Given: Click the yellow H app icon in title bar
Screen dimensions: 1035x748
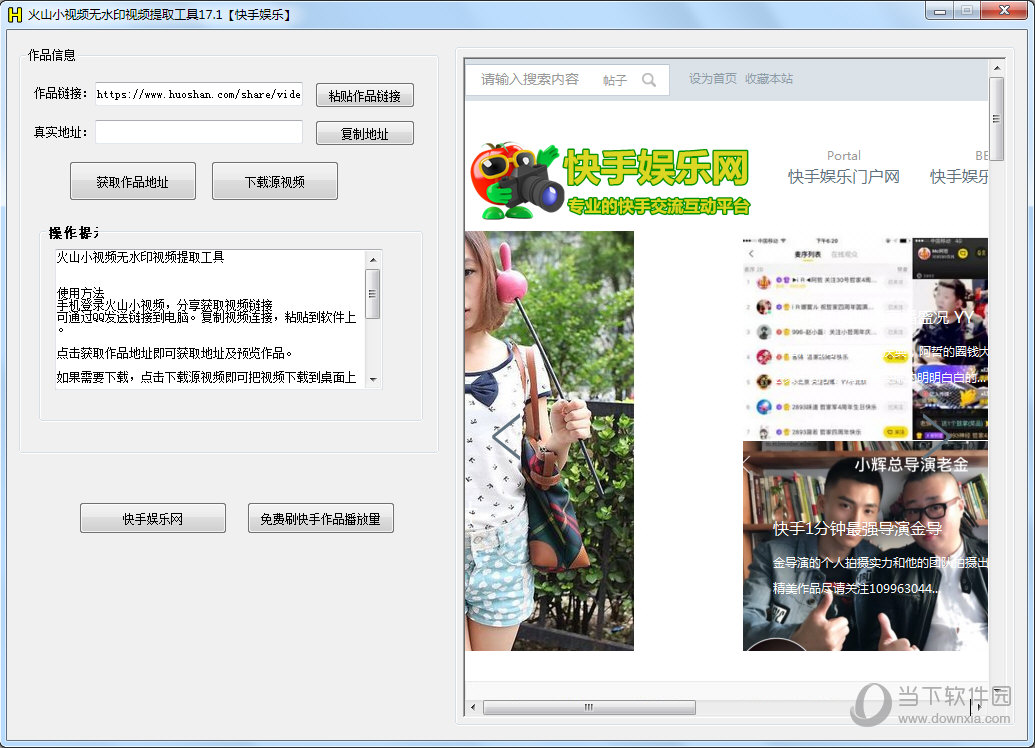Looking at the screenshot, I should [x=15, y=15].
